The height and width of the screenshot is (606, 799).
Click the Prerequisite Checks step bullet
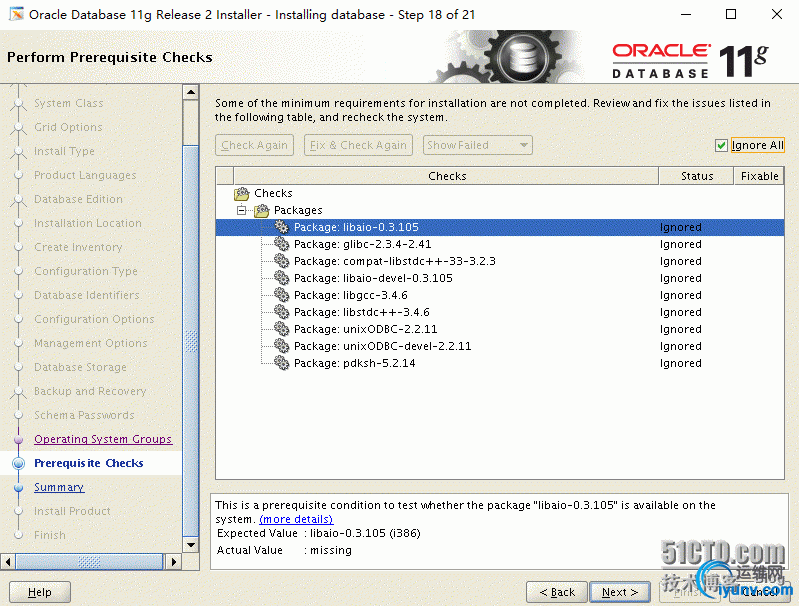point(18,463)
